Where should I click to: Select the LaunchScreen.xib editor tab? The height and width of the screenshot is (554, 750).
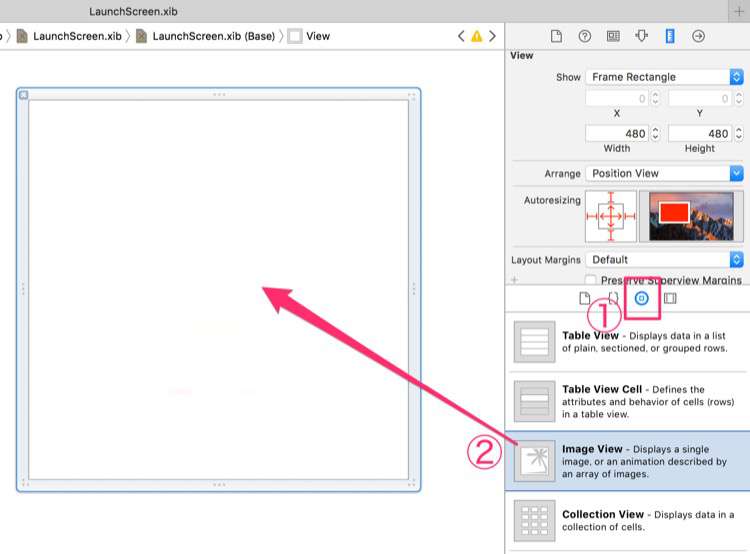133,11
